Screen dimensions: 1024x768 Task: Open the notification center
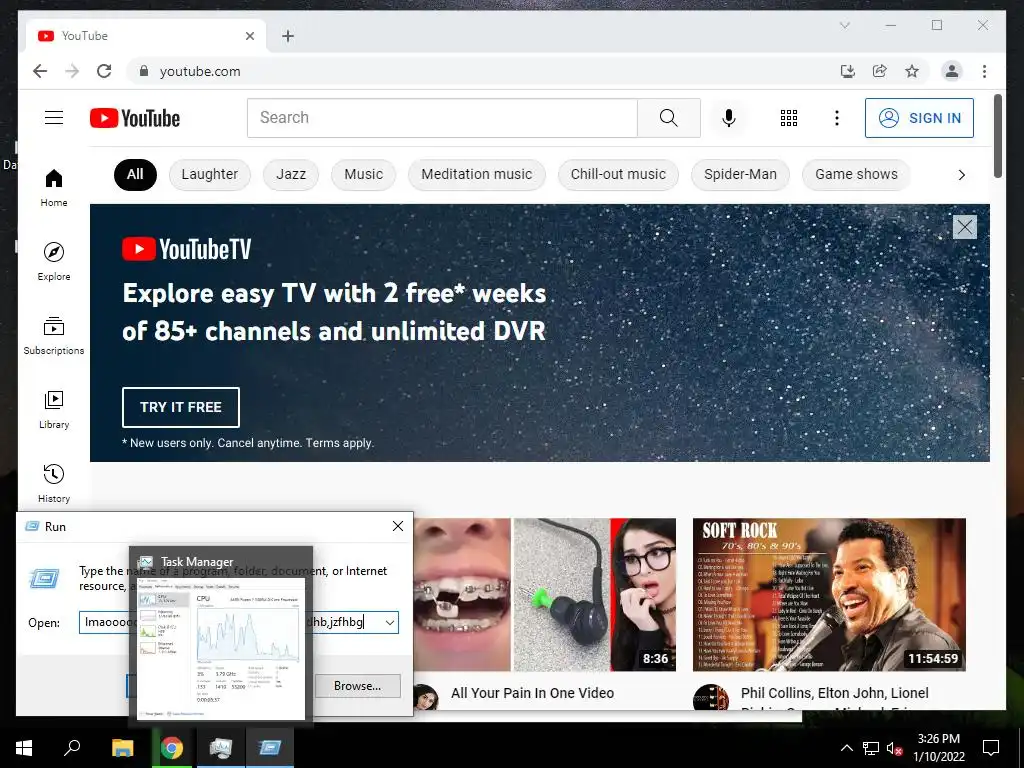(x=991, y=747)
